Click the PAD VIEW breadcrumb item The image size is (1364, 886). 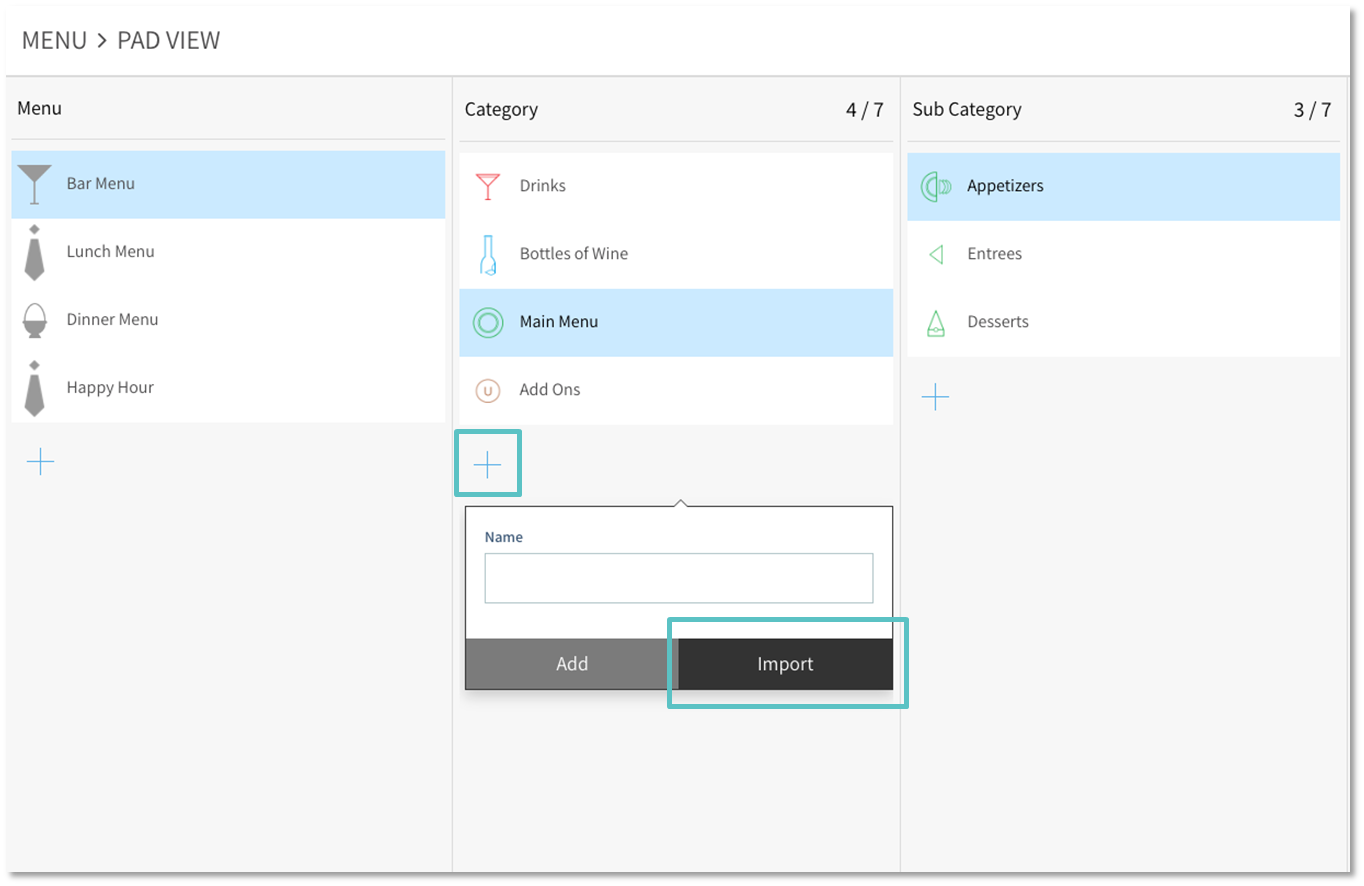click(168, 40)
